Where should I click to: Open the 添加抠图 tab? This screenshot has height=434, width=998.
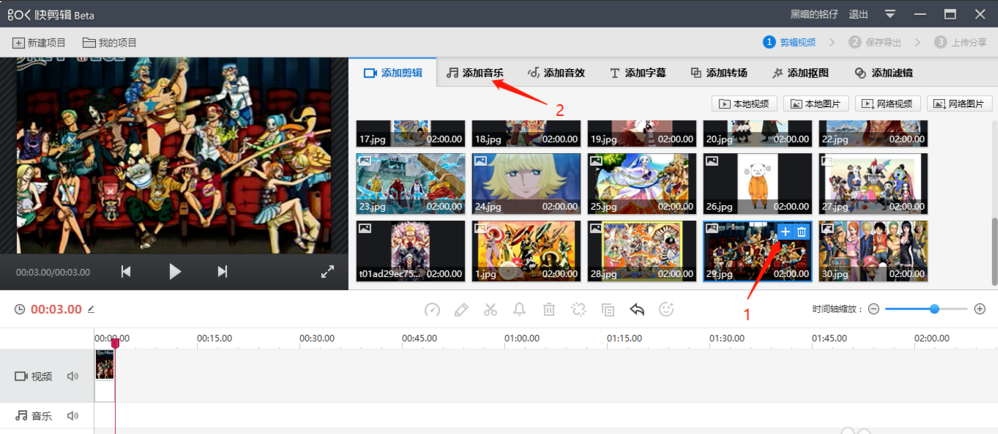(800, 73)
